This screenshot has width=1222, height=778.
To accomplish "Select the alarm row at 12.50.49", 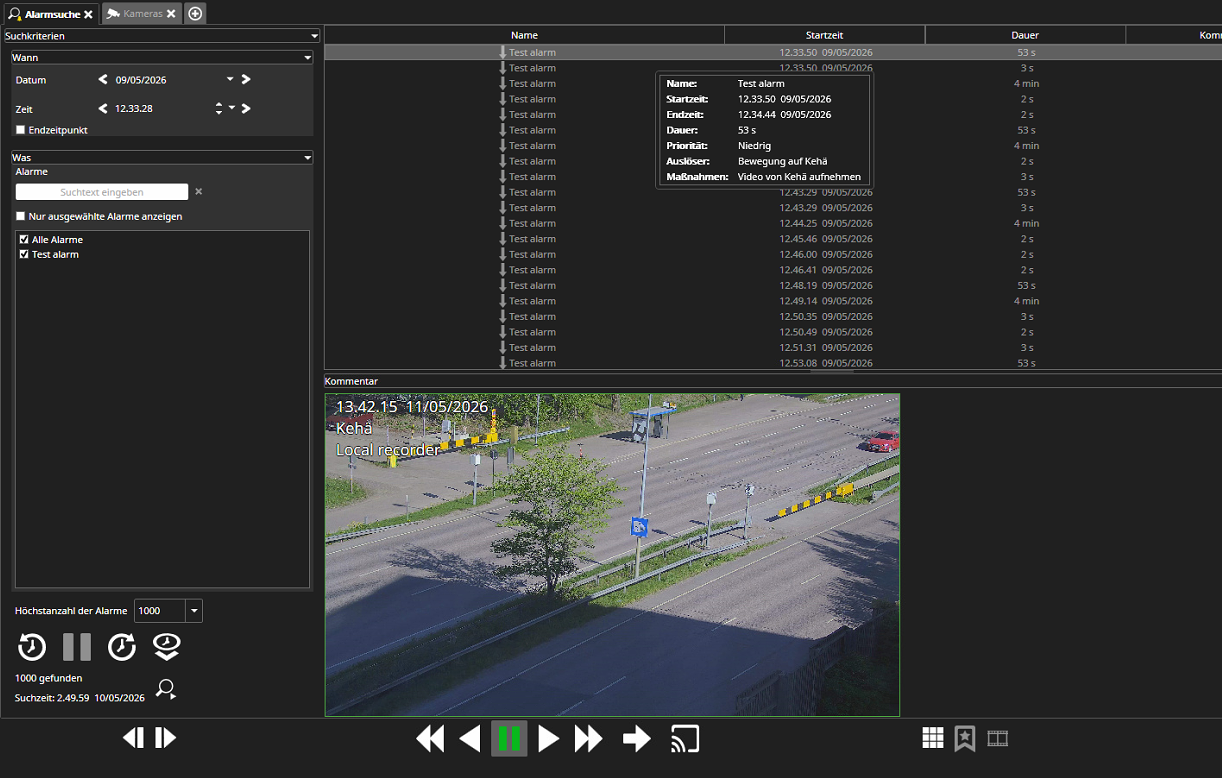I will click(x=773, y=332).
